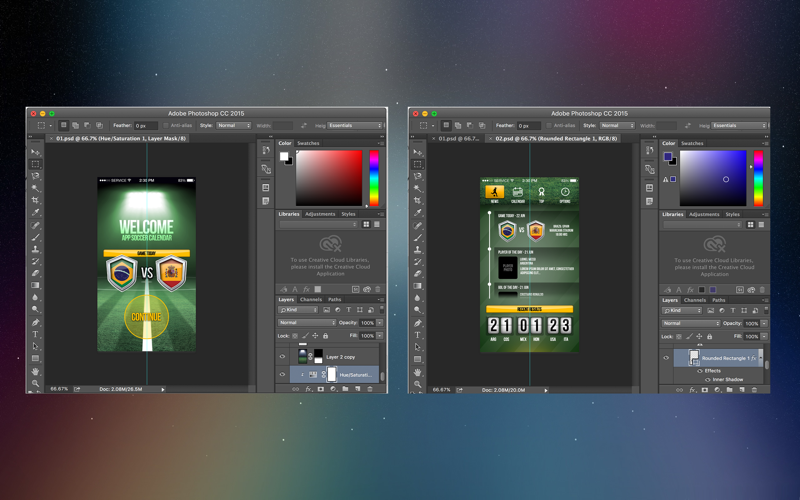Switch to Styles tab in the right window
Screen dimensions: 800x500
(733, 214)
